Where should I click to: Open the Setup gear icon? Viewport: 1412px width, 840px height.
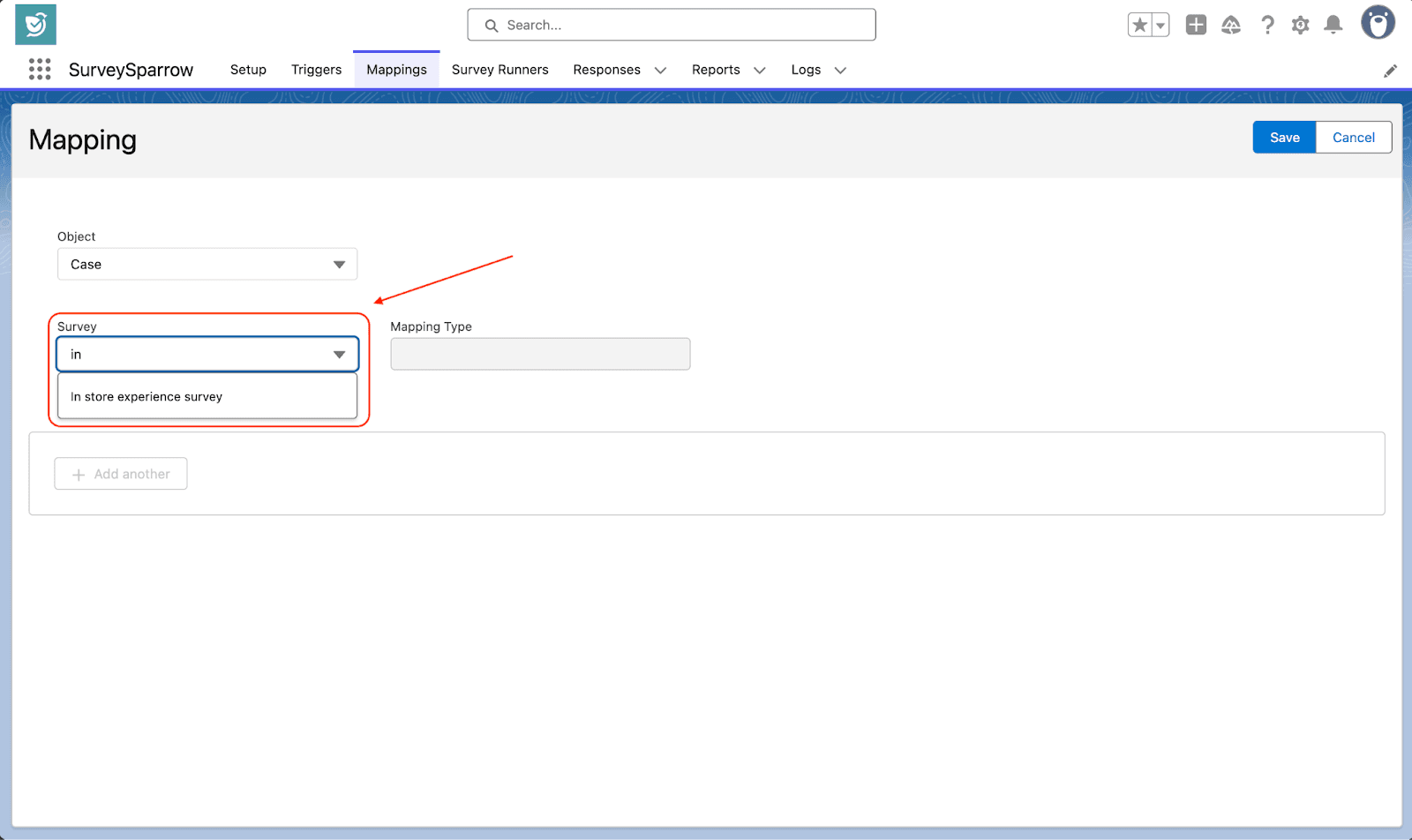click(x=1300, y=26)
